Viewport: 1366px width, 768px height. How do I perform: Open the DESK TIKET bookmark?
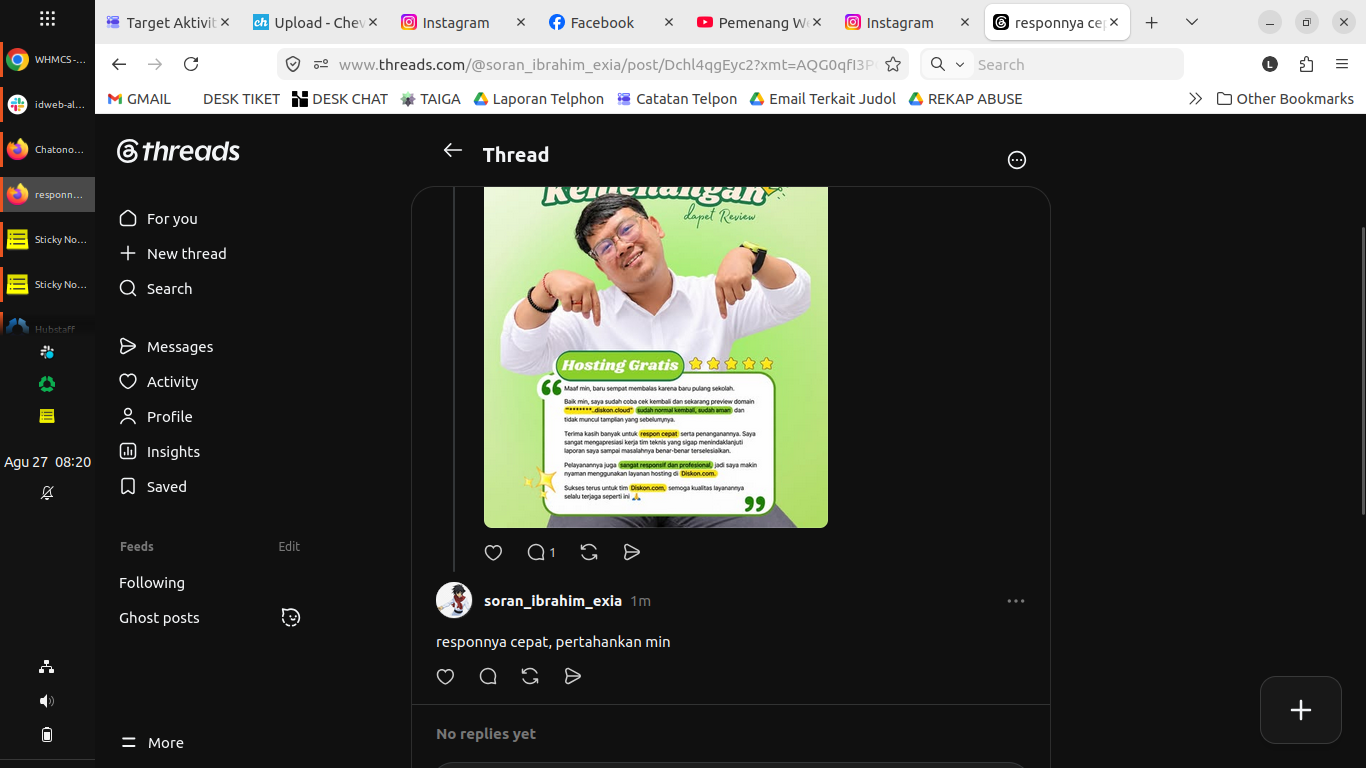[x=240, y=99]
